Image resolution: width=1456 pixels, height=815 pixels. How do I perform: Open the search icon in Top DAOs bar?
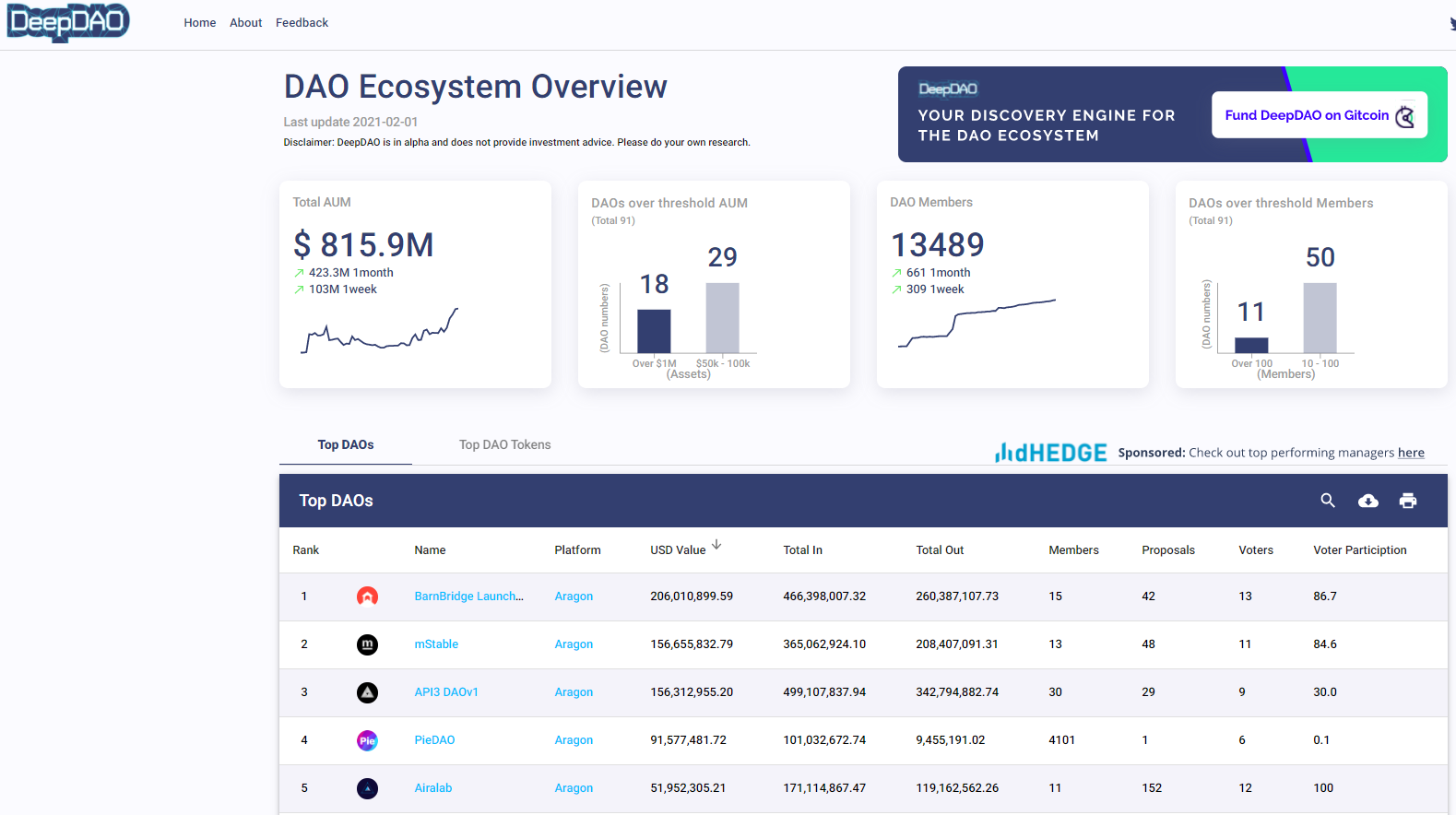click(x=1328, y=501)
